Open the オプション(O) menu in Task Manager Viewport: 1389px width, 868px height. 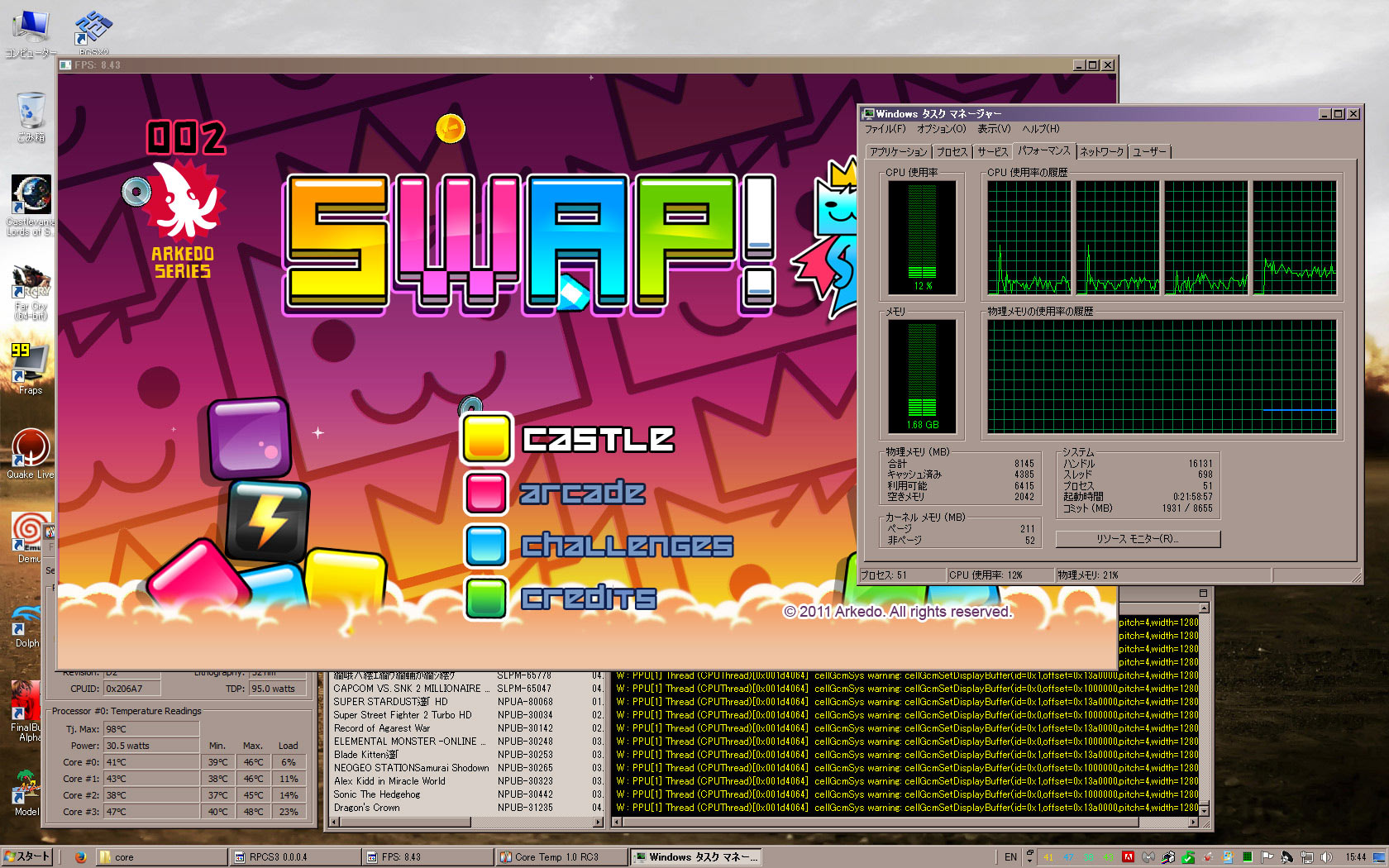coord(941,129)
